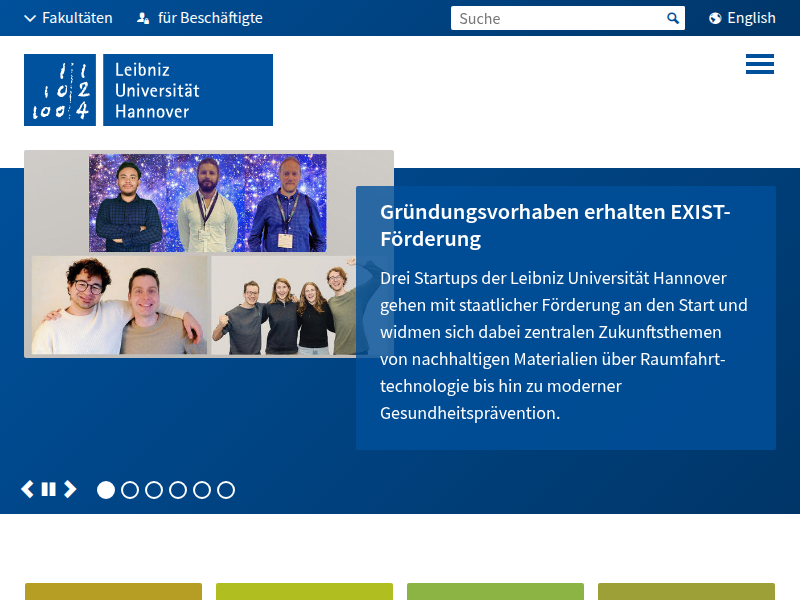This screenshot has width=800, height=600.
Task: Click the Leibniz Universität Hannover logo
Action: click(148, 90)
